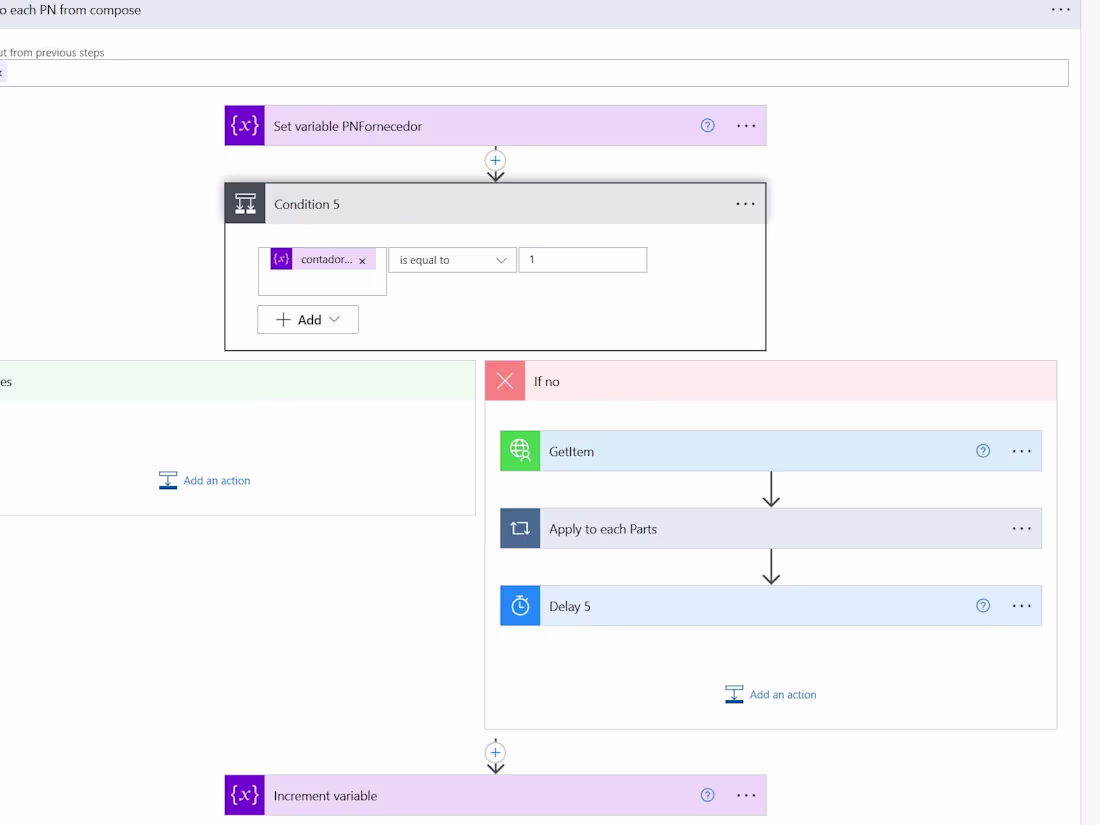This screenshot has width=1100, height=825.
Task: Open help for the Delay 5 action
Action: pos(982,605)
